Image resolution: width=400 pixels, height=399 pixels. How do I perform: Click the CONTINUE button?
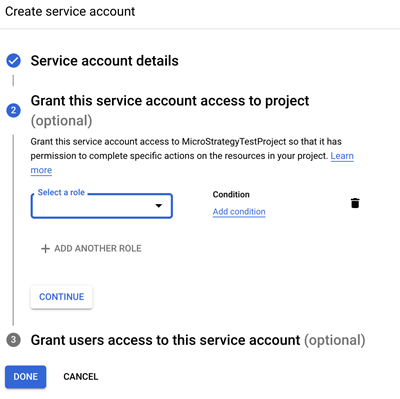62,297
